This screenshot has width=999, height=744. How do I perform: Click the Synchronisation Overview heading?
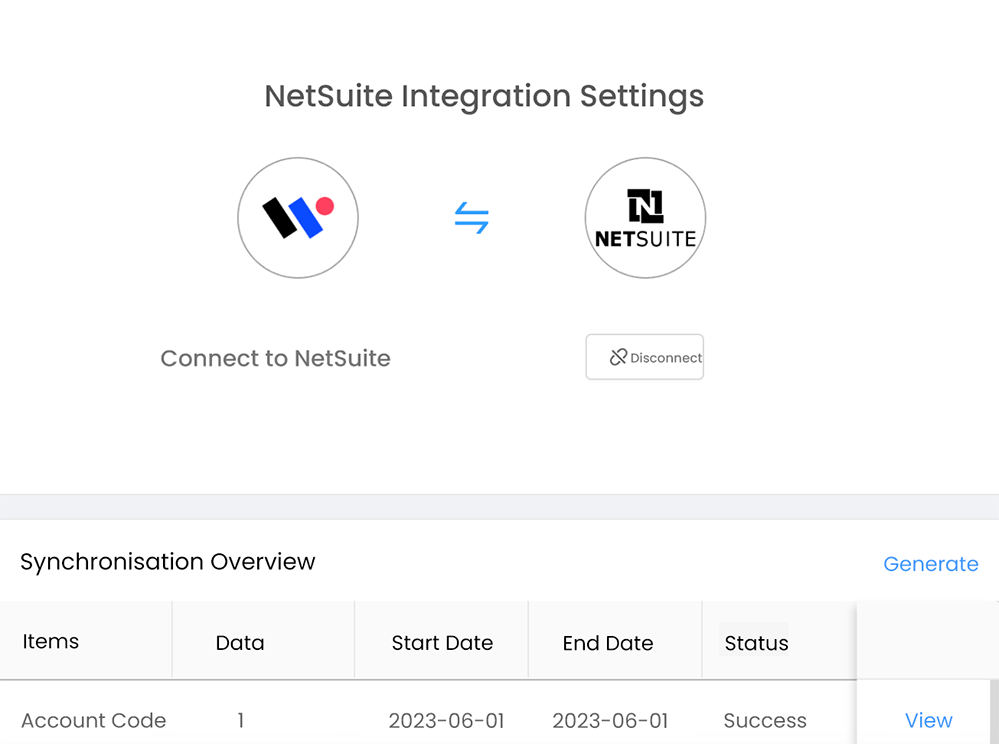point(168,562)
